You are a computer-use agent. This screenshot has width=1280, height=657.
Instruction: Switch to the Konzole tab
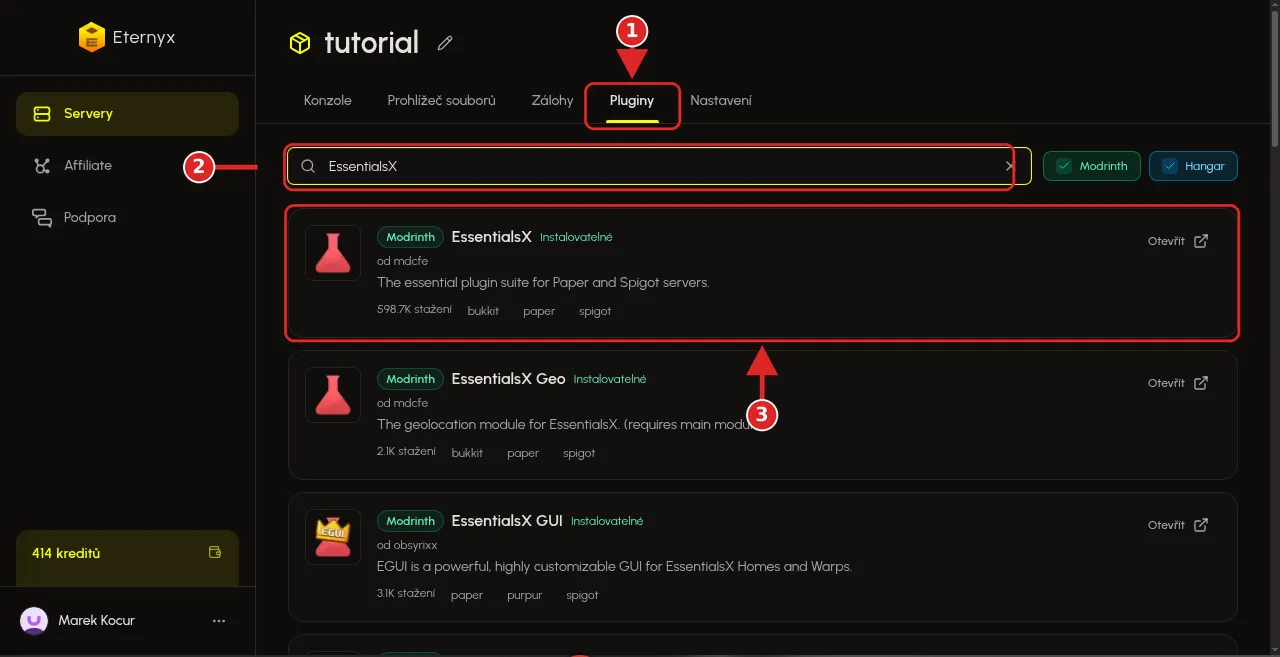327,101
